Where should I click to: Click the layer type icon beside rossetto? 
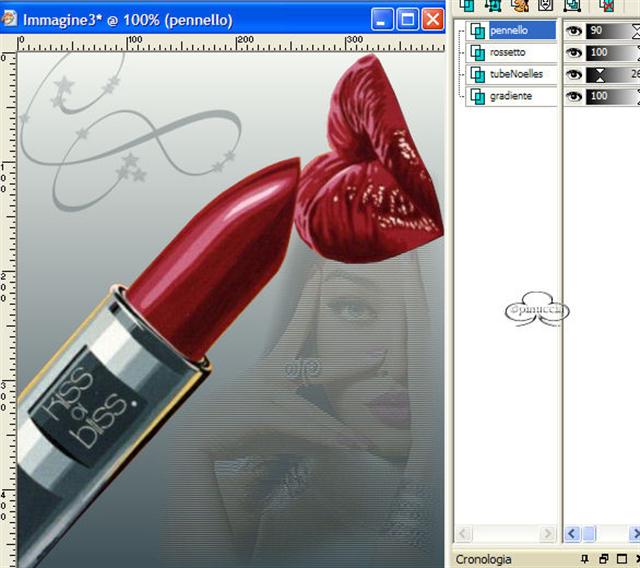477,53
